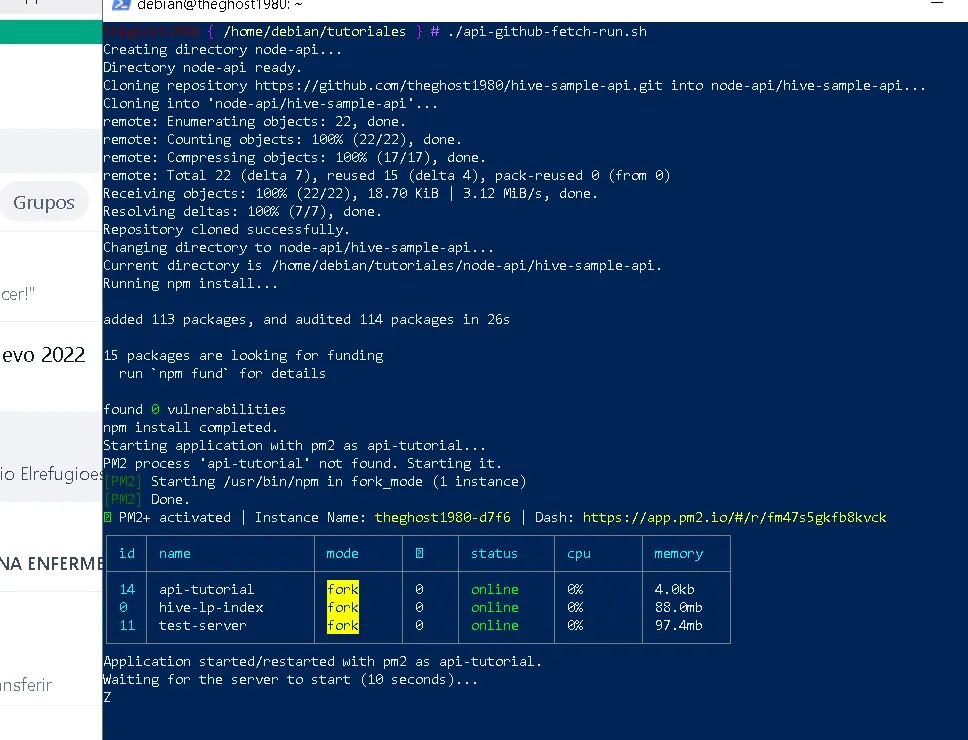Click the cpu column header in the PM2 table
The width and height of the screenshot is (968, 740).
[x=578, y=554]
